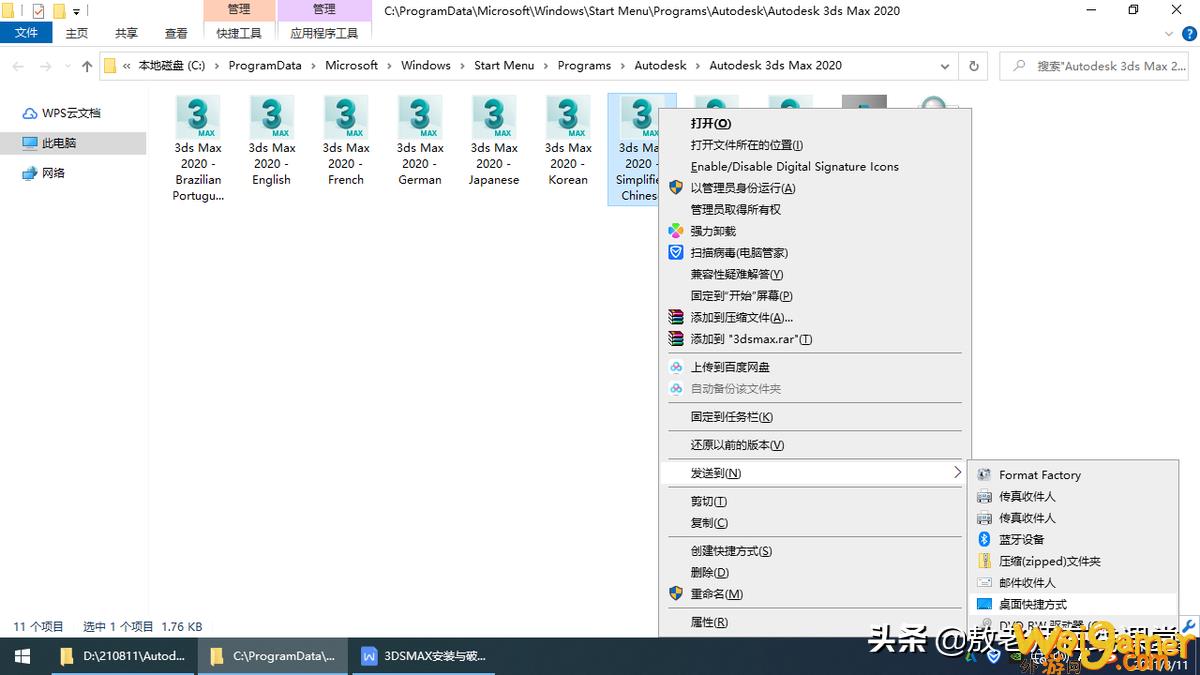Select the 3ds Max 2020 English shortcut
The image size is (1200, 675).
point(272,141)
